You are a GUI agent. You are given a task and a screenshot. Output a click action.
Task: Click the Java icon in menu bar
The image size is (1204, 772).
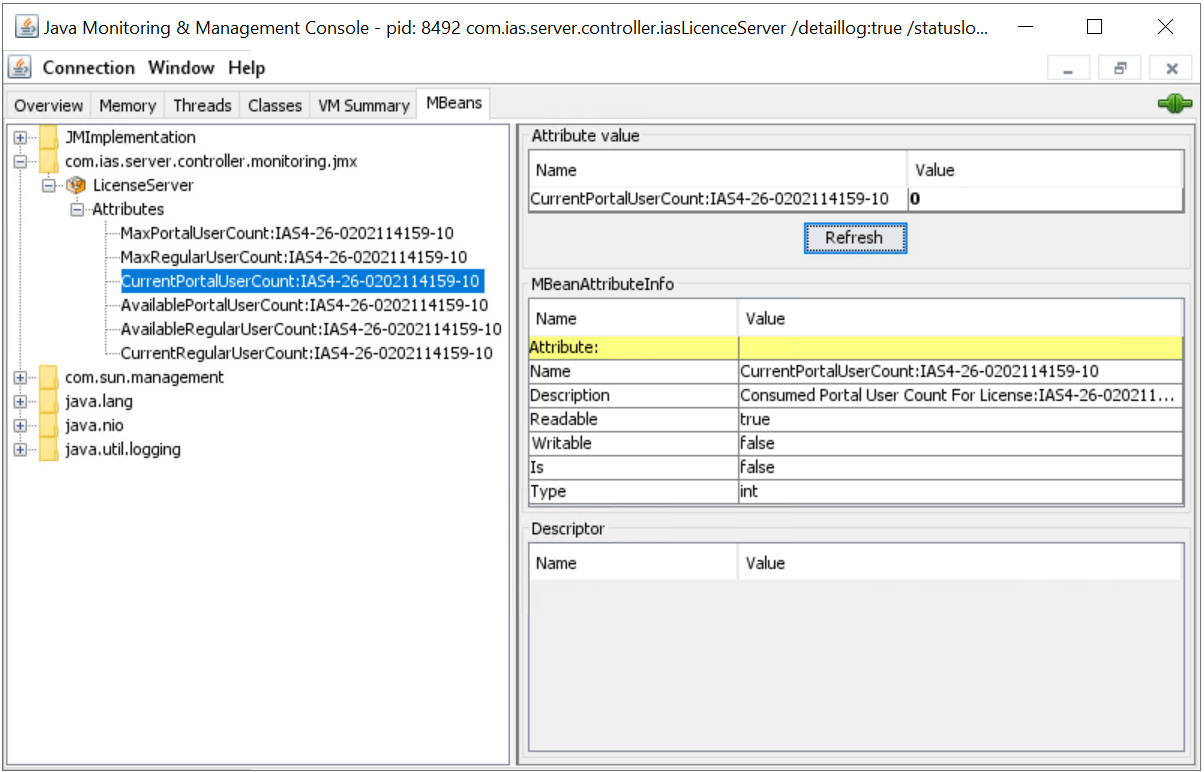(x=20, y=68)
